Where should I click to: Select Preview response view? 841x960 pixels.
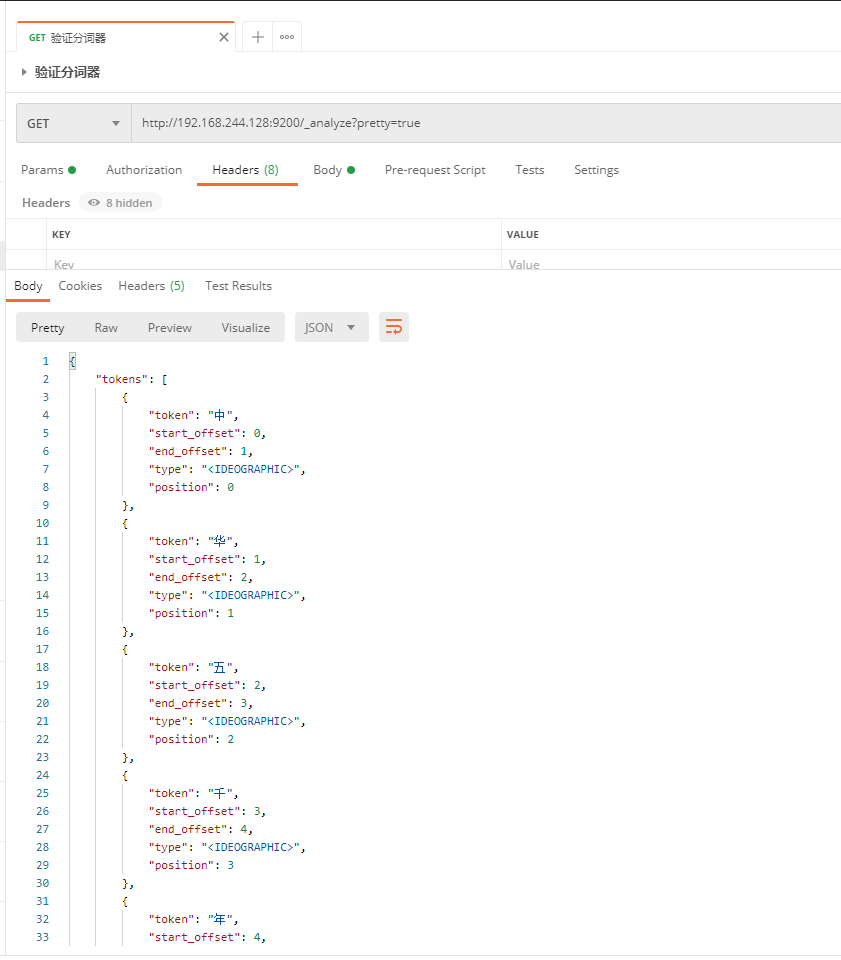170,328
